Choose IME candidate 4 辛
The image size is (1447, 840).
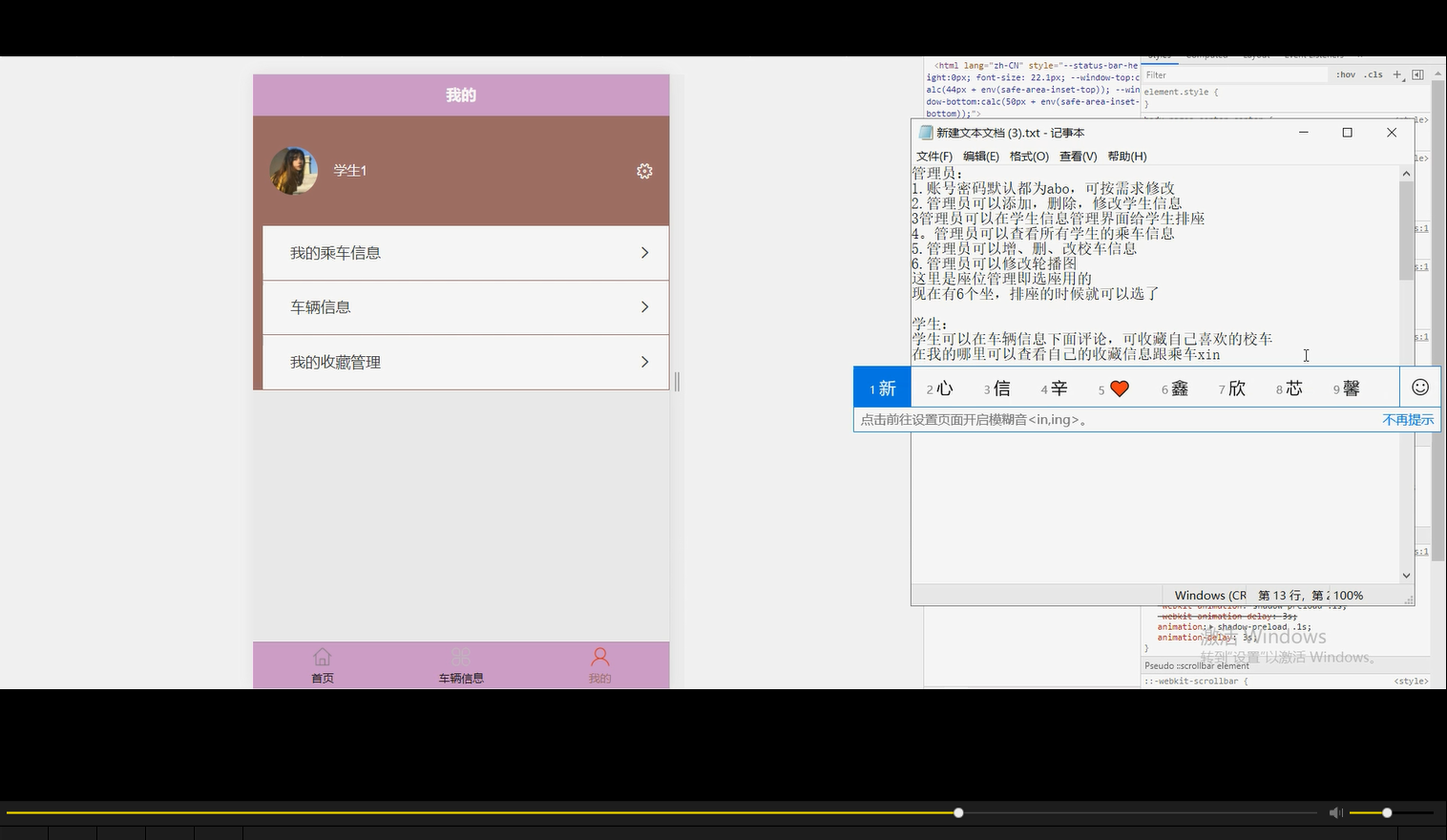[x=1055, y=388]
